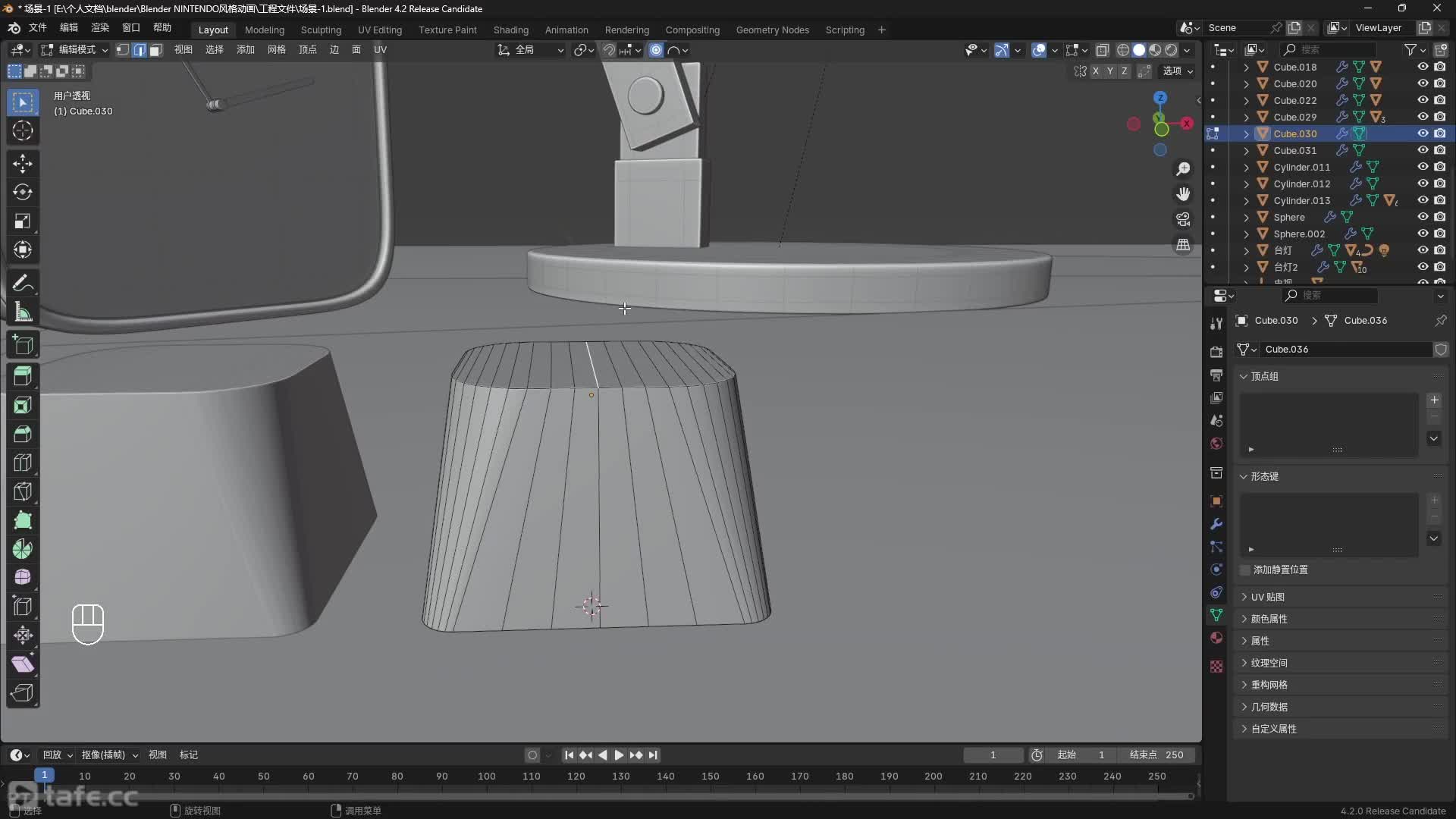Select the Shrink/Fatten tool
1456x819 pixels.
(23, 635)
